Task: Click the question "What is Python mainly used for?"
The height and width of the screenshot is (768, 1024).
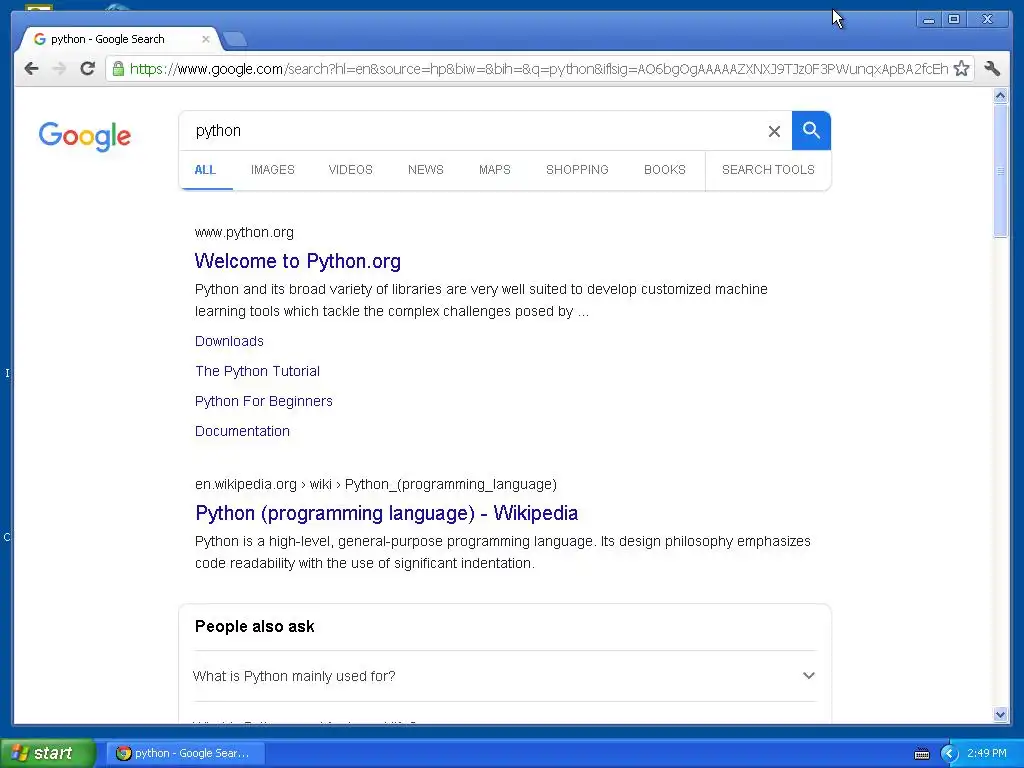Action: [294, 677]
